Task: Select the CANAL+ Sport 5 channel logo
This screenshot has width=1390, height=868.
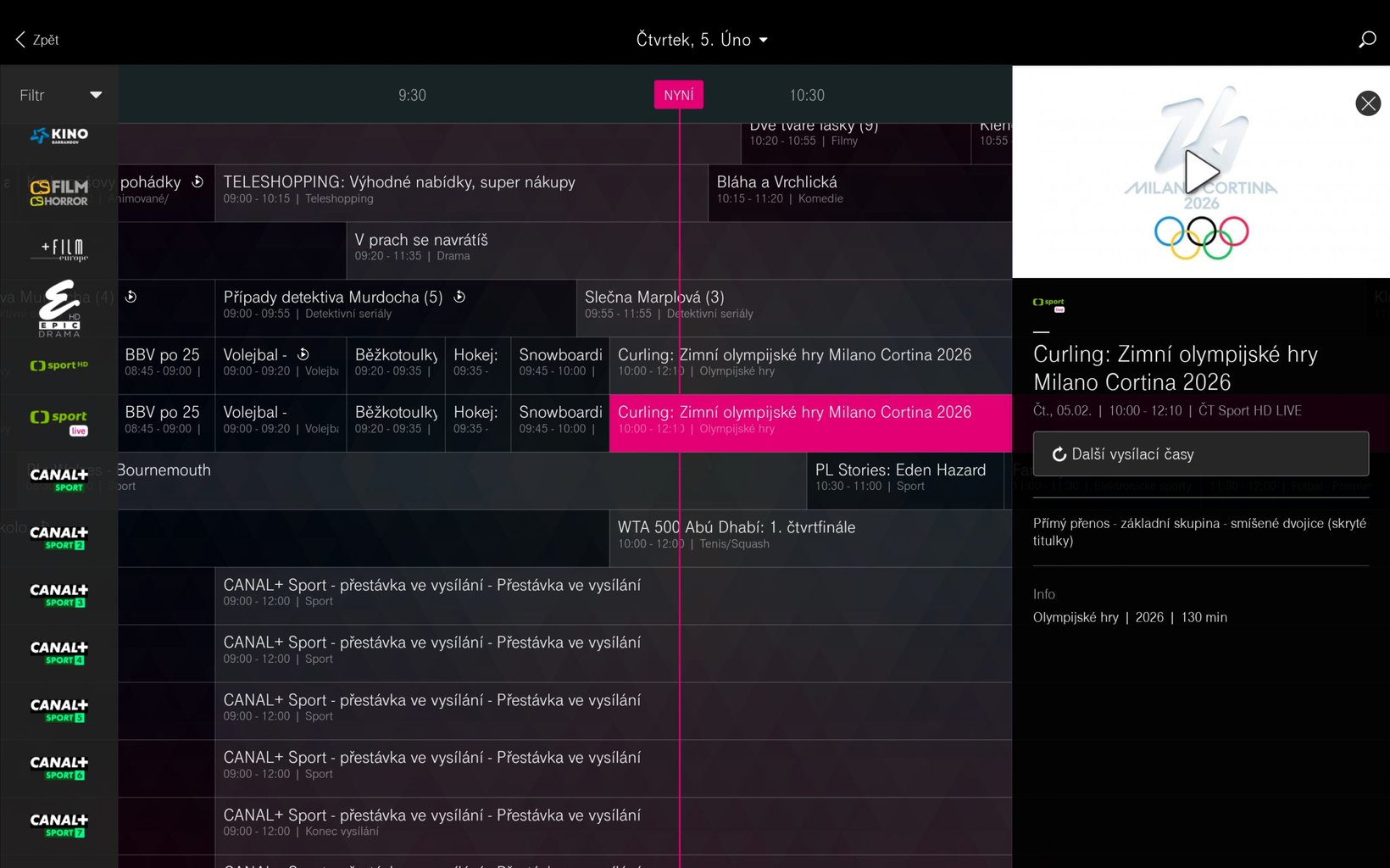Action: (59, 710)
